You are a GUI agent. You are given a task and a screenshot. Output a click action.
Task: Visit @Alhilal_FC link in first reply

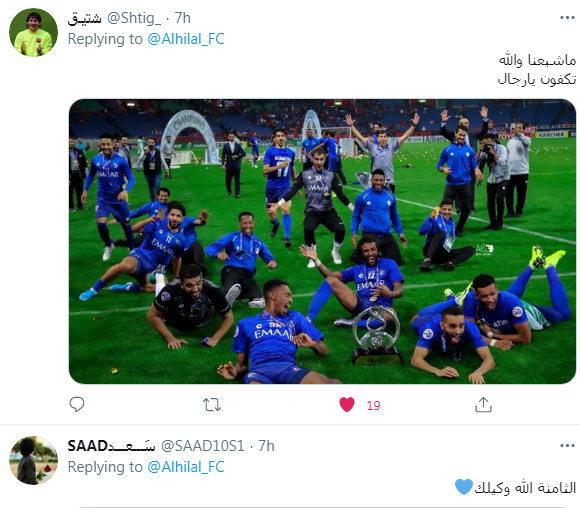[186, 39]
